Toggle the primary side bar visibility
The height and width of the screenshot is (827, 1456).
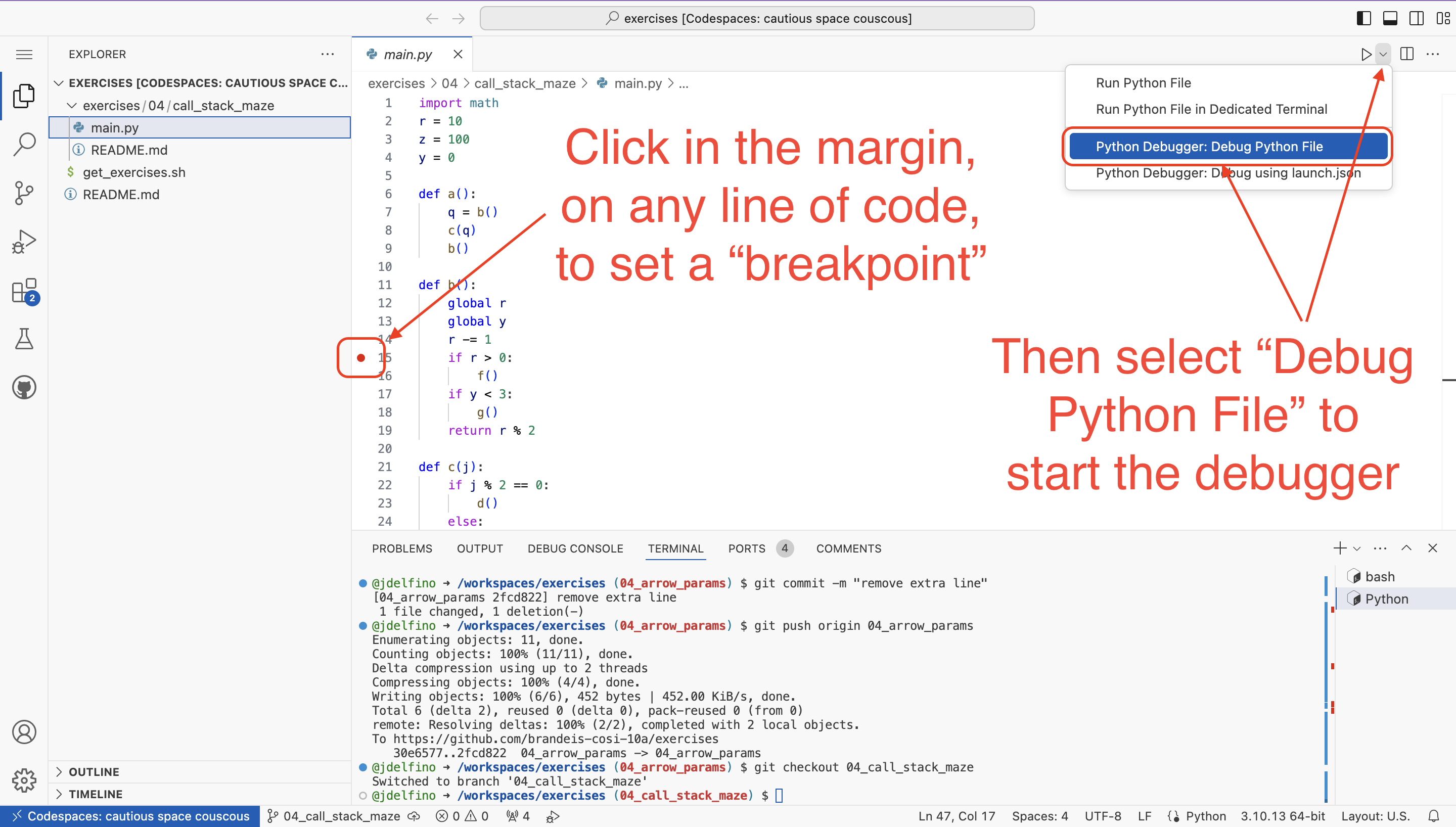(x=1363, y=18)
